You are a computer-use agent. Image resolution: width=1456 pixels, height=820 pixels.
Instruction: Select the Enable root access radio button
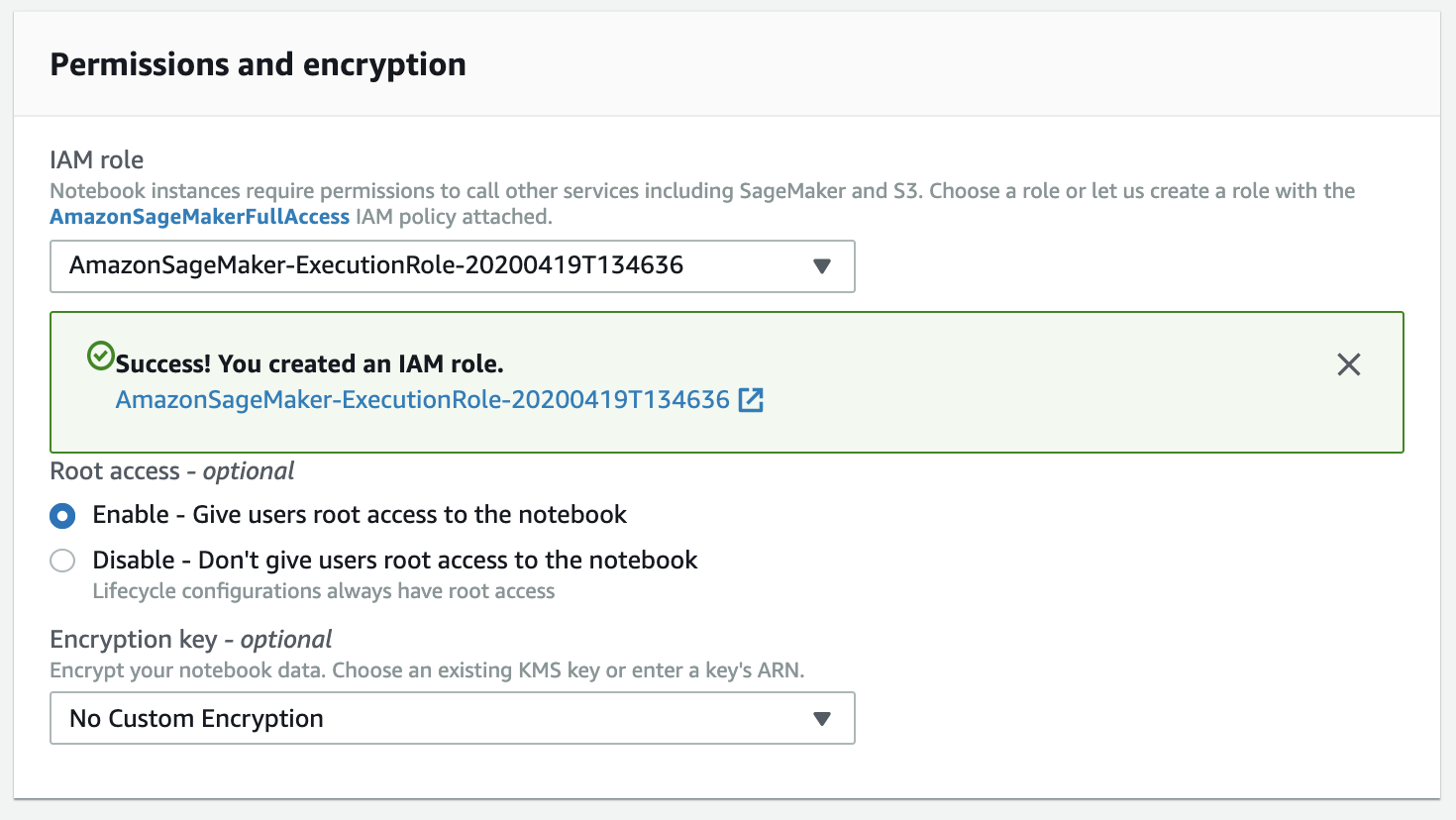tap(62, 516)
